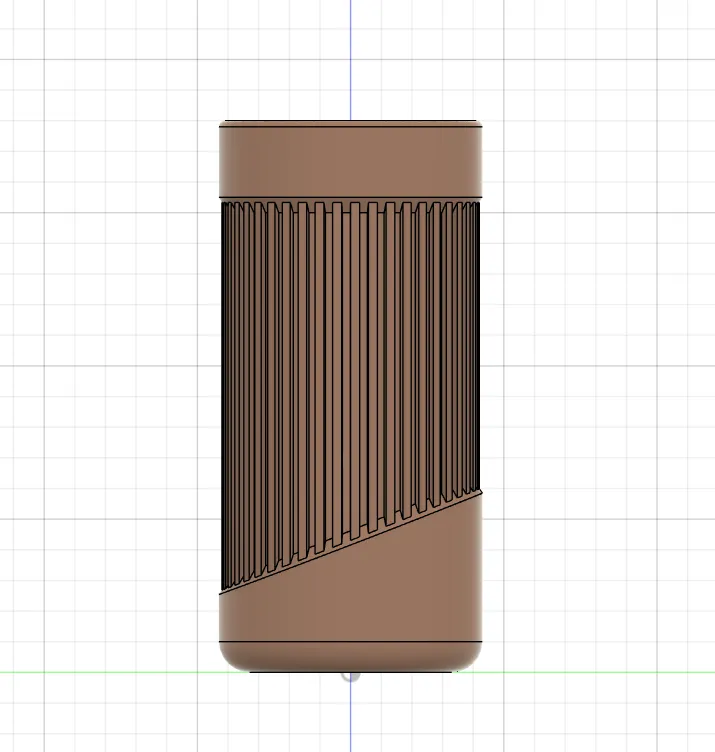Click the rounded bottom-right corner of the model

476,662
